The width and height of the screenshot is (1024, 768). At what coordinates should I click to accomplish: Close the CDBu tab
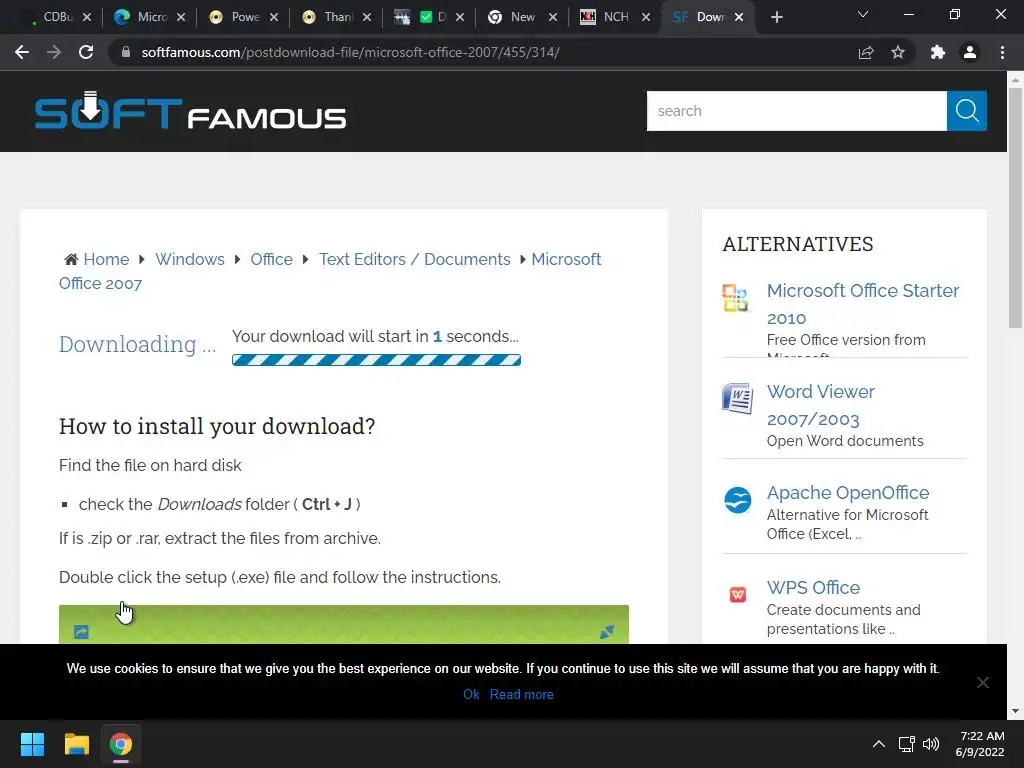pyautogui.click(x=87, y=17)
